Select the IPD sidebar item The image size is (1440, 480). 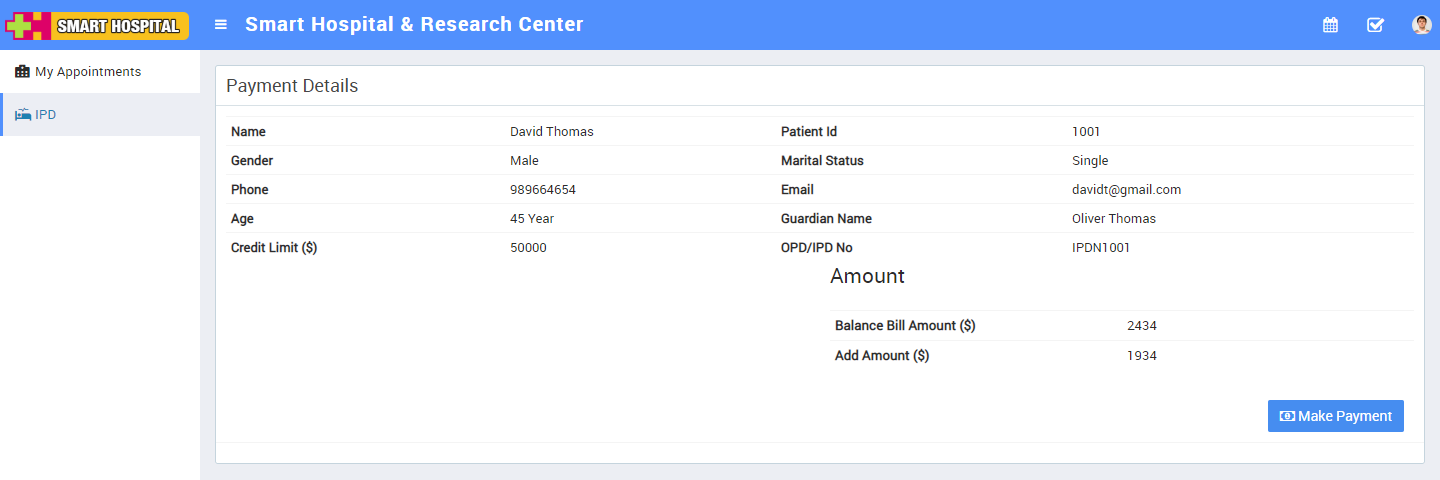45,115
